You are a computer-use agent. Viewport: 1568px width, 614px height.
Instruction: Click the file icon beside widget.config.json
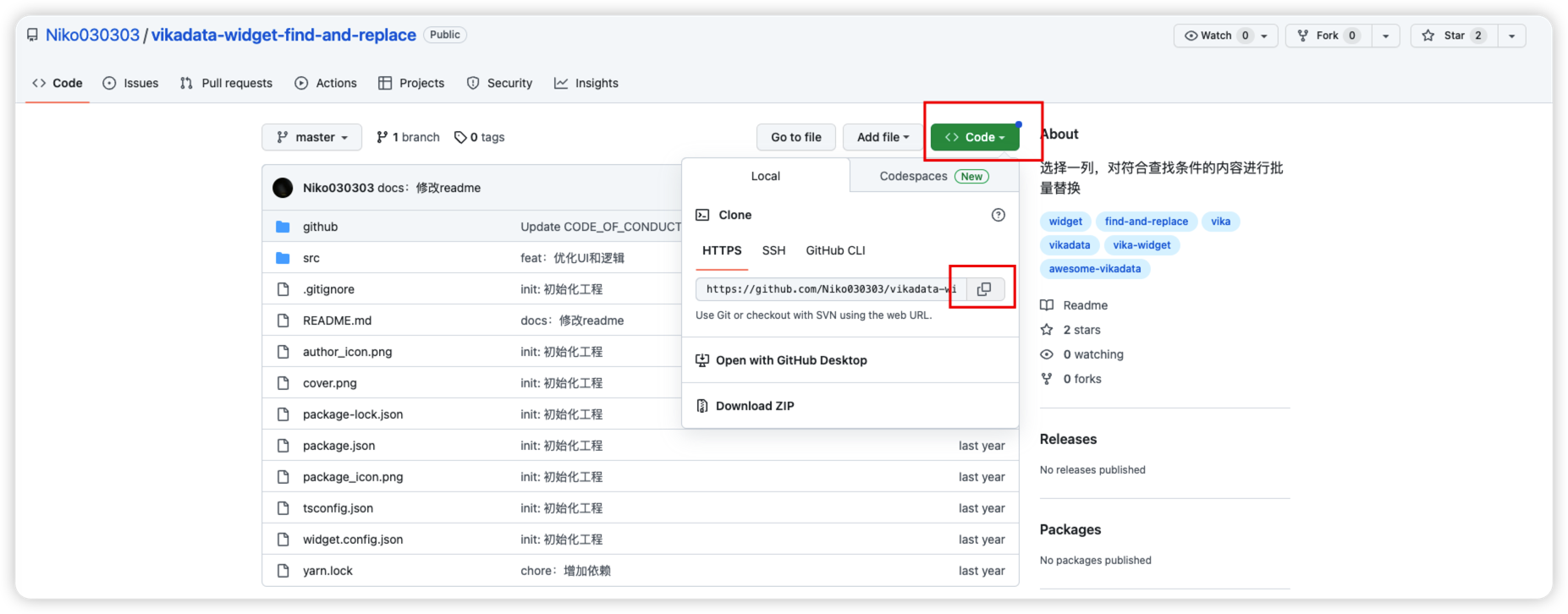coord(283,540)
